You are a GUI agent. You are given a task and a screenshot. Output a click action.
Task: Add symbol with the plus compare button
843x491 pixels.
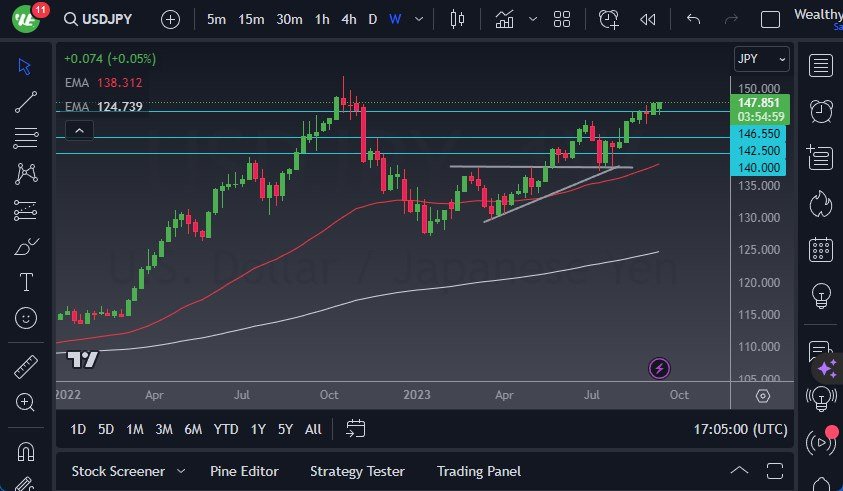170,19
